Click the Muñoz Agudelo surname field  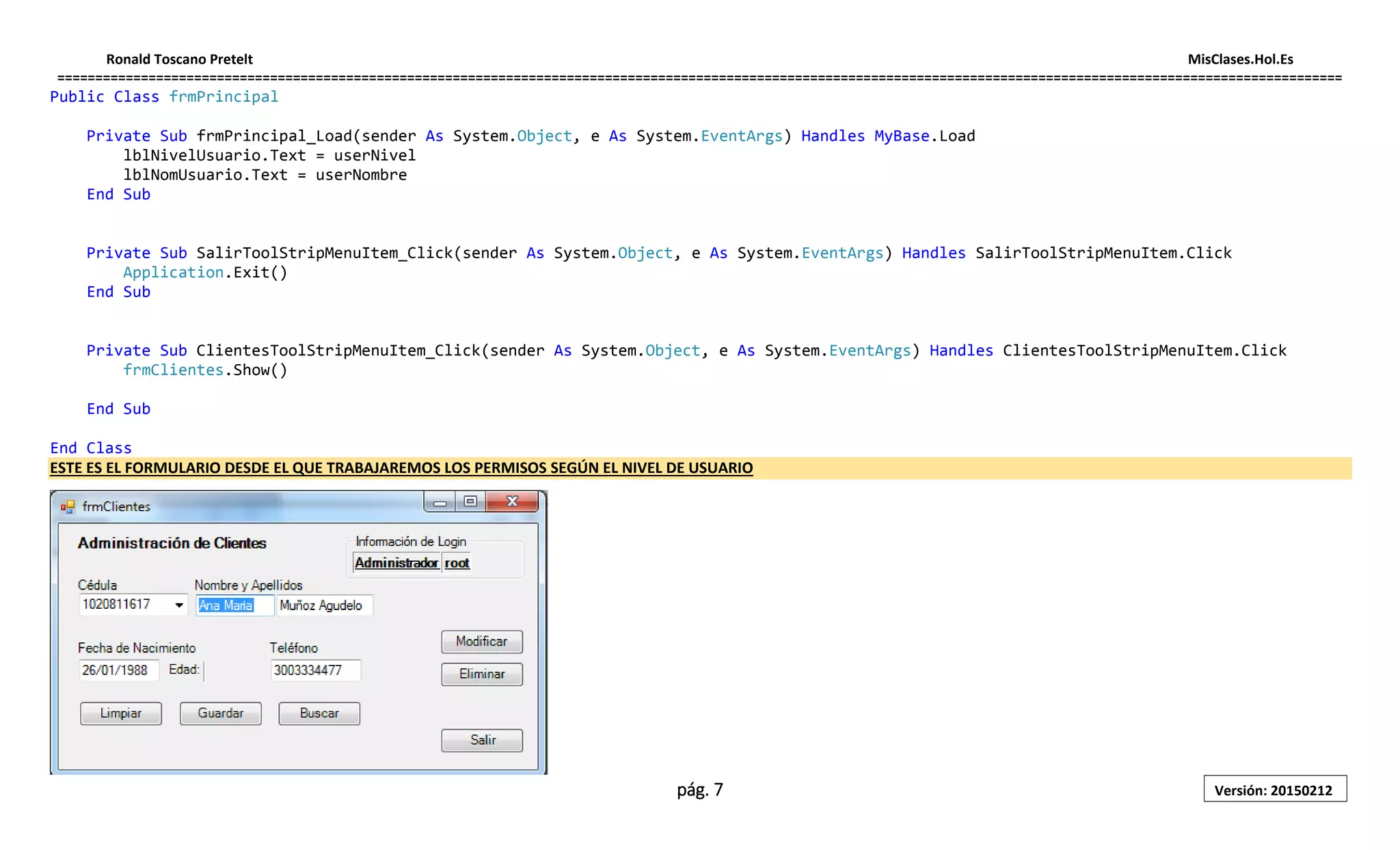click(x=324, y=605)
